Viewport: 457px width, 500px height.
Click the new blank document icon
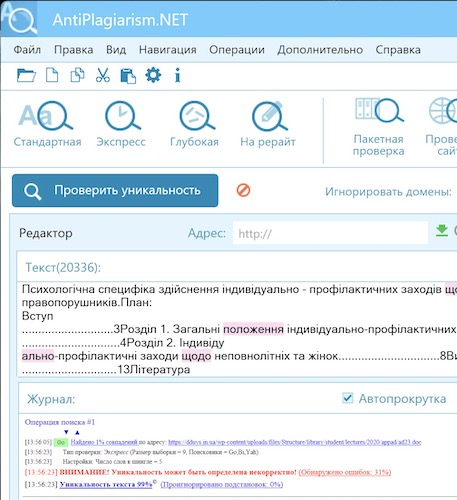(52, 75)
